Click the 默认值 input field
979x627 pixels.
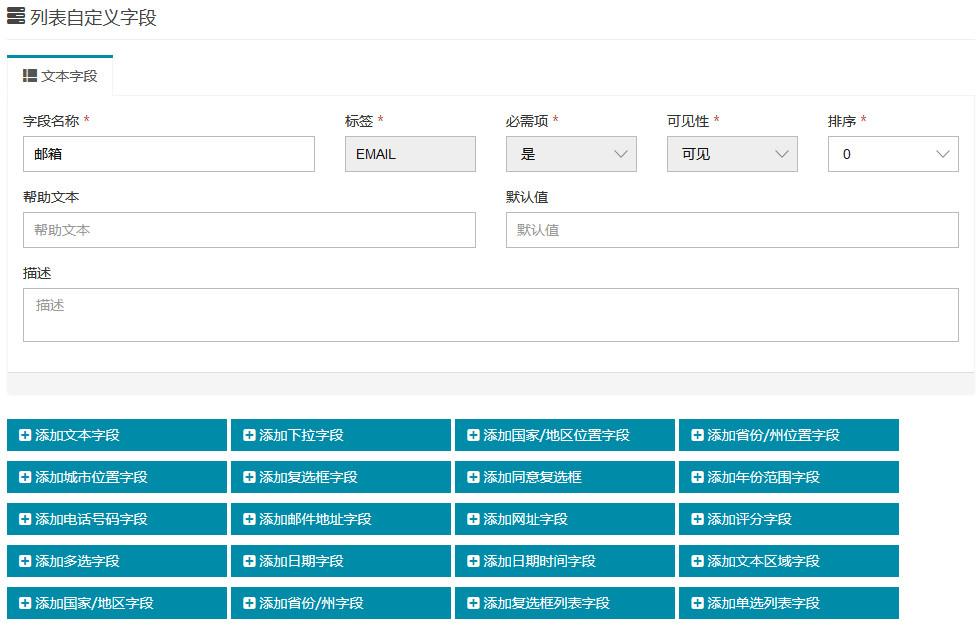pyautogui.click(x=732, y=230)
